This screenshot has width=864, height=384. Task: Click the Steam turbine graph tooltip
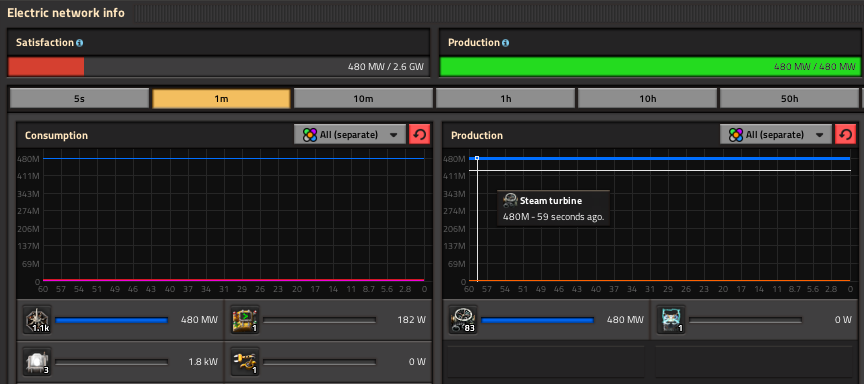coord(553,208)
